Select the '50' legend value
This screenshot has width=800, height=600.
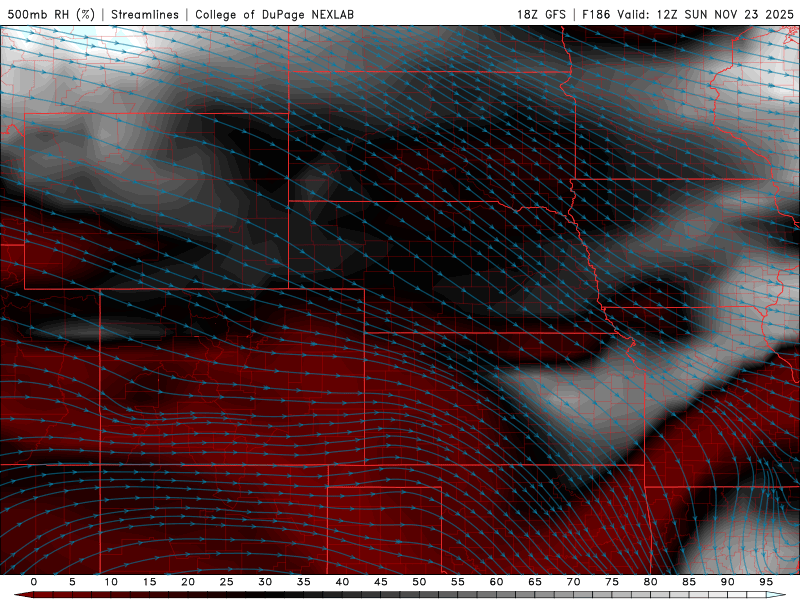click(x=419, y=582)
